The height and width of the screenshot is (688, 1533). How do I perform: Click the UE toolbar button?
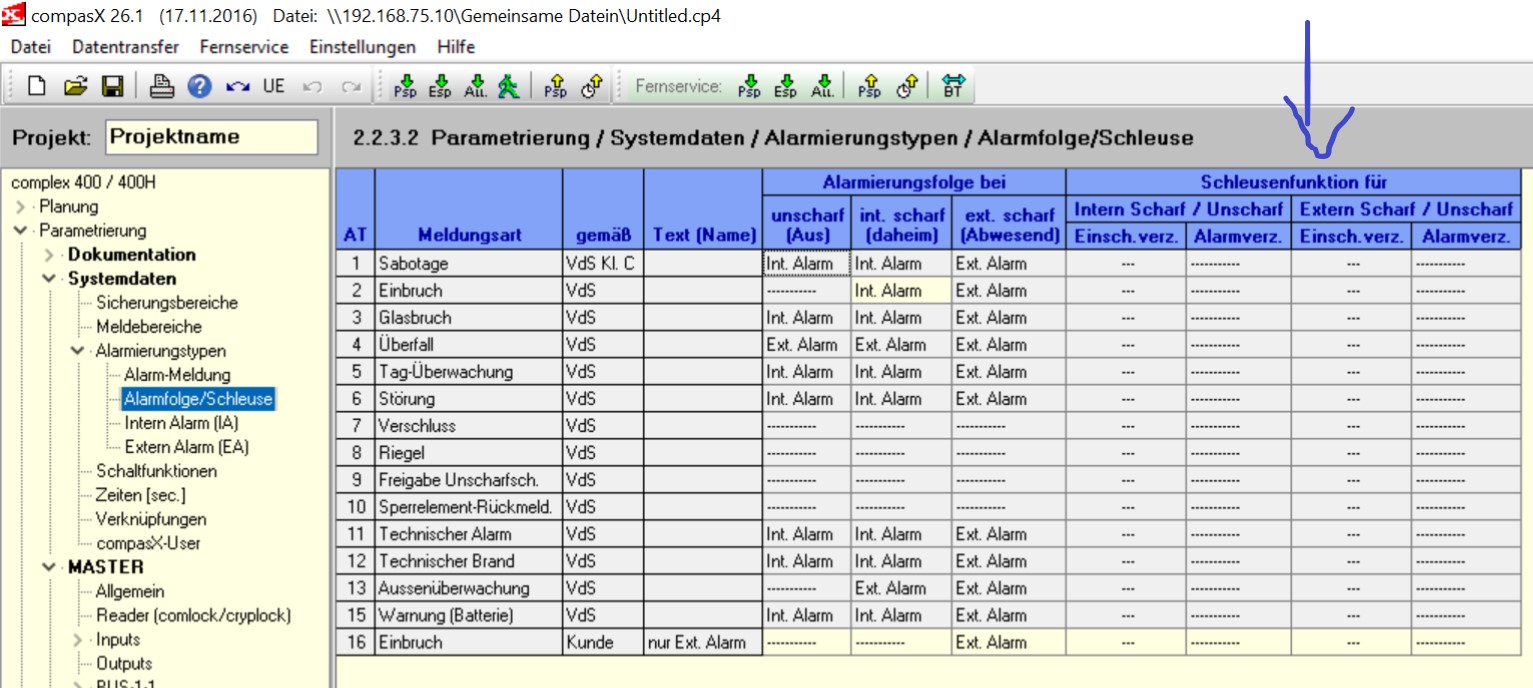pos(274,87)
